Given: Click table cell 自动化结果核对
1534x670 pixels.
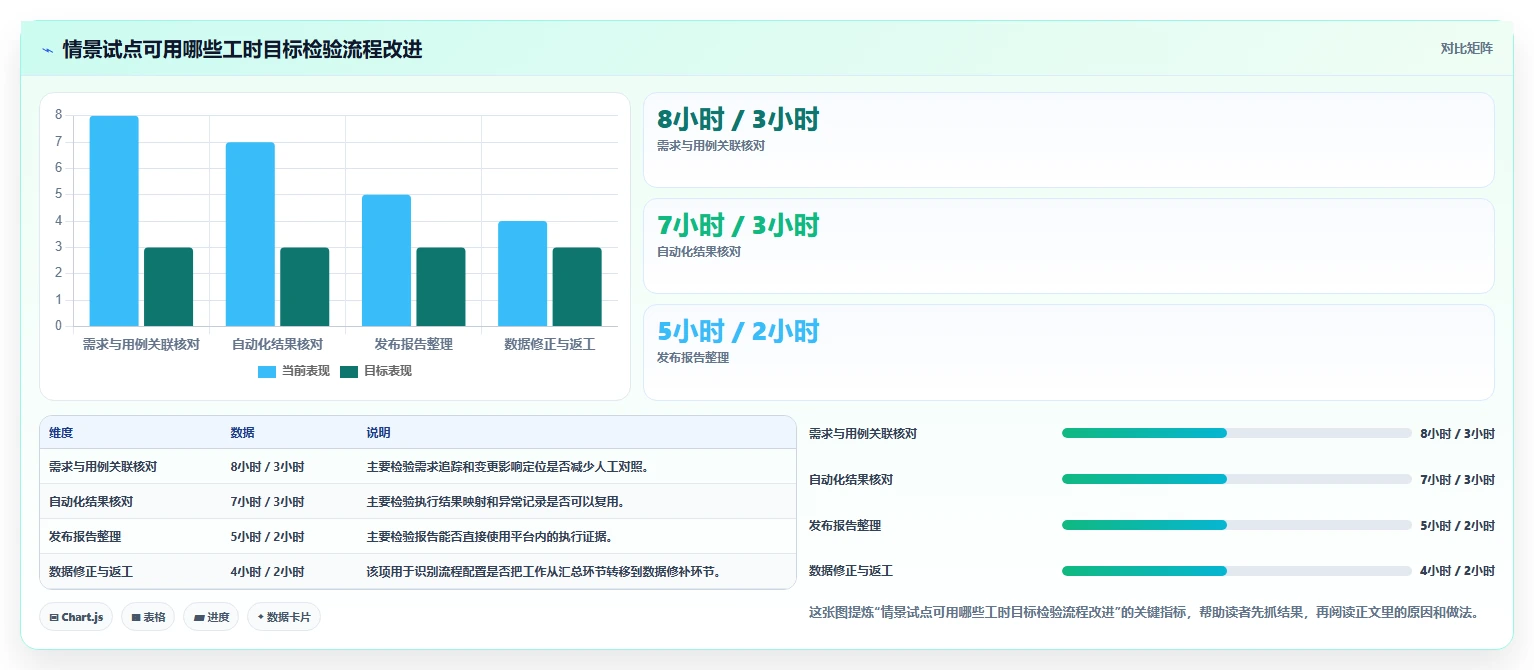Looking at the screenshot, I should click(x=91, y=502).
